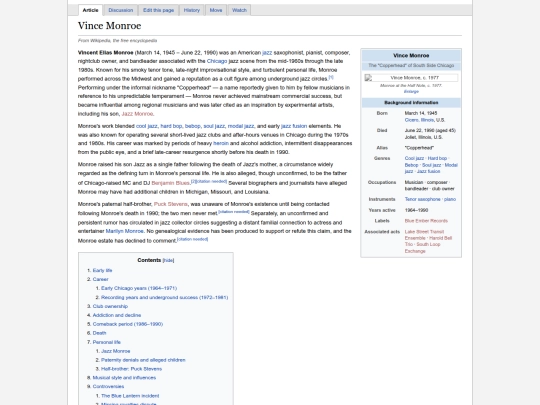Jump to the Personal life section
Screen dimensions: 540x405
pyautogui.click(x=106, y=342)
